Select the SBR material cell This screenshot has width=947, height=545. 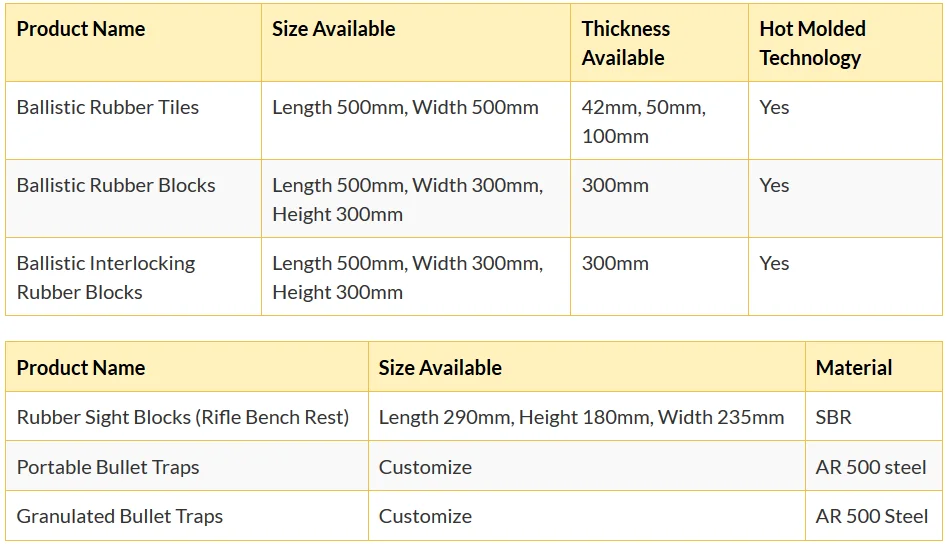(834, 418)
